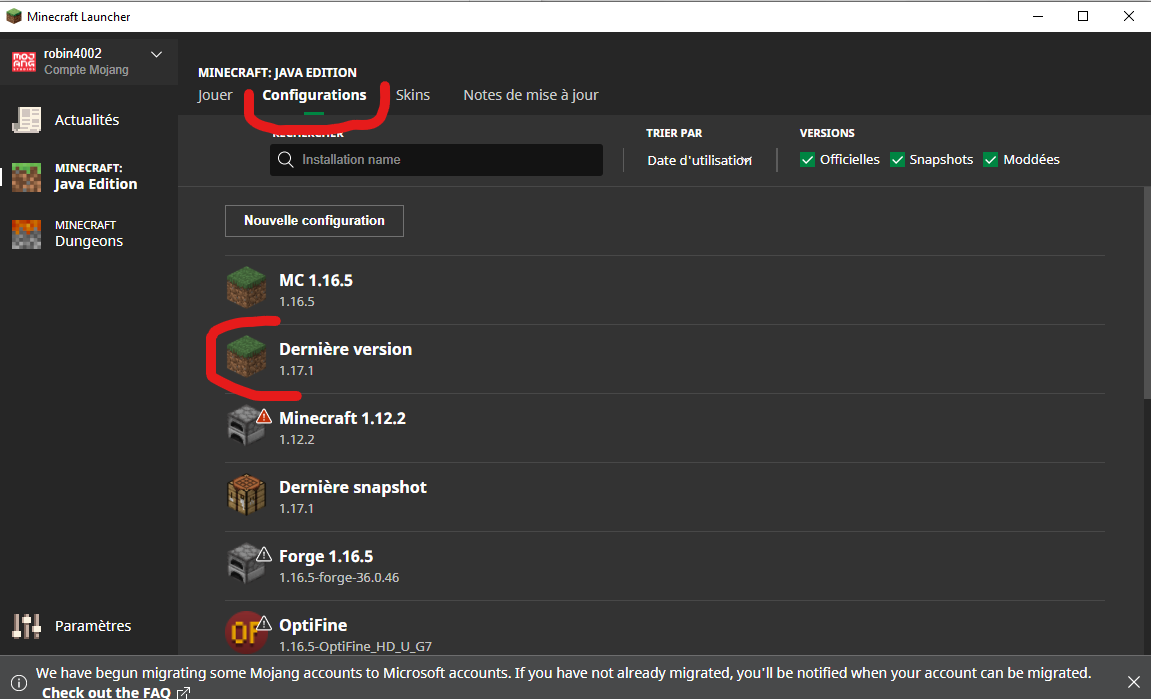Open Actualités via the newspaper icon
The height and width of the screenshot is (699, 1151).
click(26, 120)
